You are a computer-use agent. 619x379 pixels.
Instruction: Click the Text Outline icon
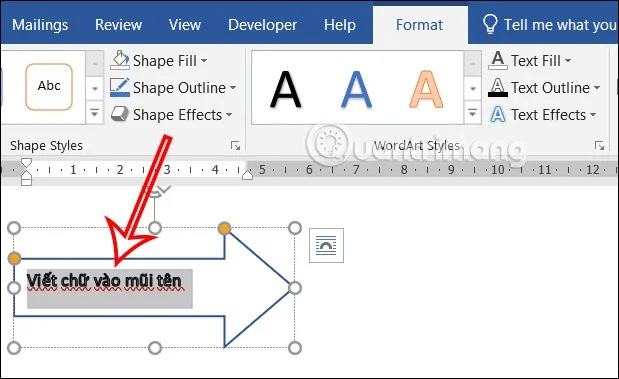(x=498, y=87)
